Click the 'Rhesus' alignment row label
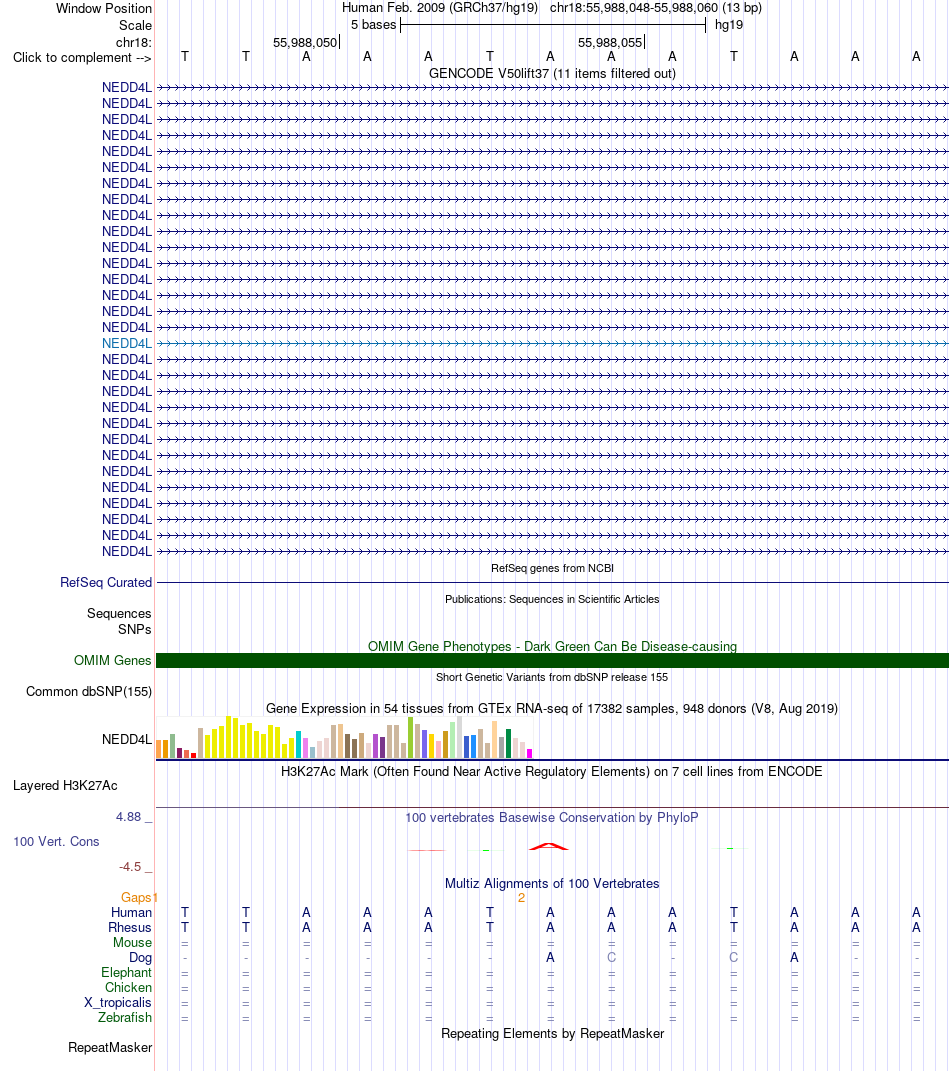Screen dimensions: 950x1071 pos(130,928)
